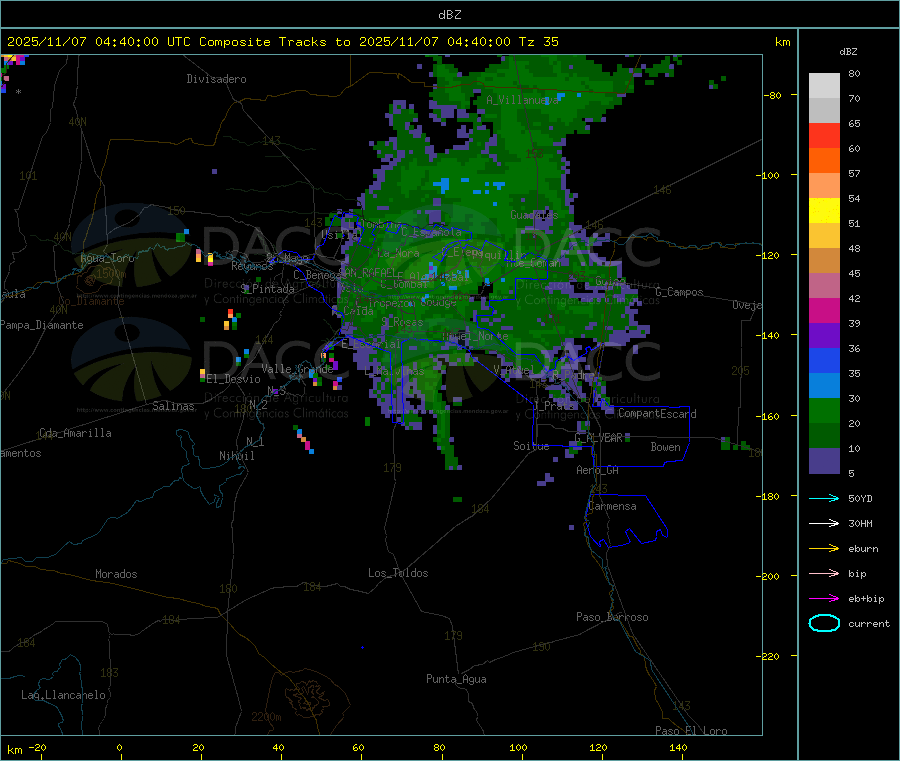
Task: Click the 'dBZ' heading above color scale
Action: pyautogui.click(x=848, y=52)
